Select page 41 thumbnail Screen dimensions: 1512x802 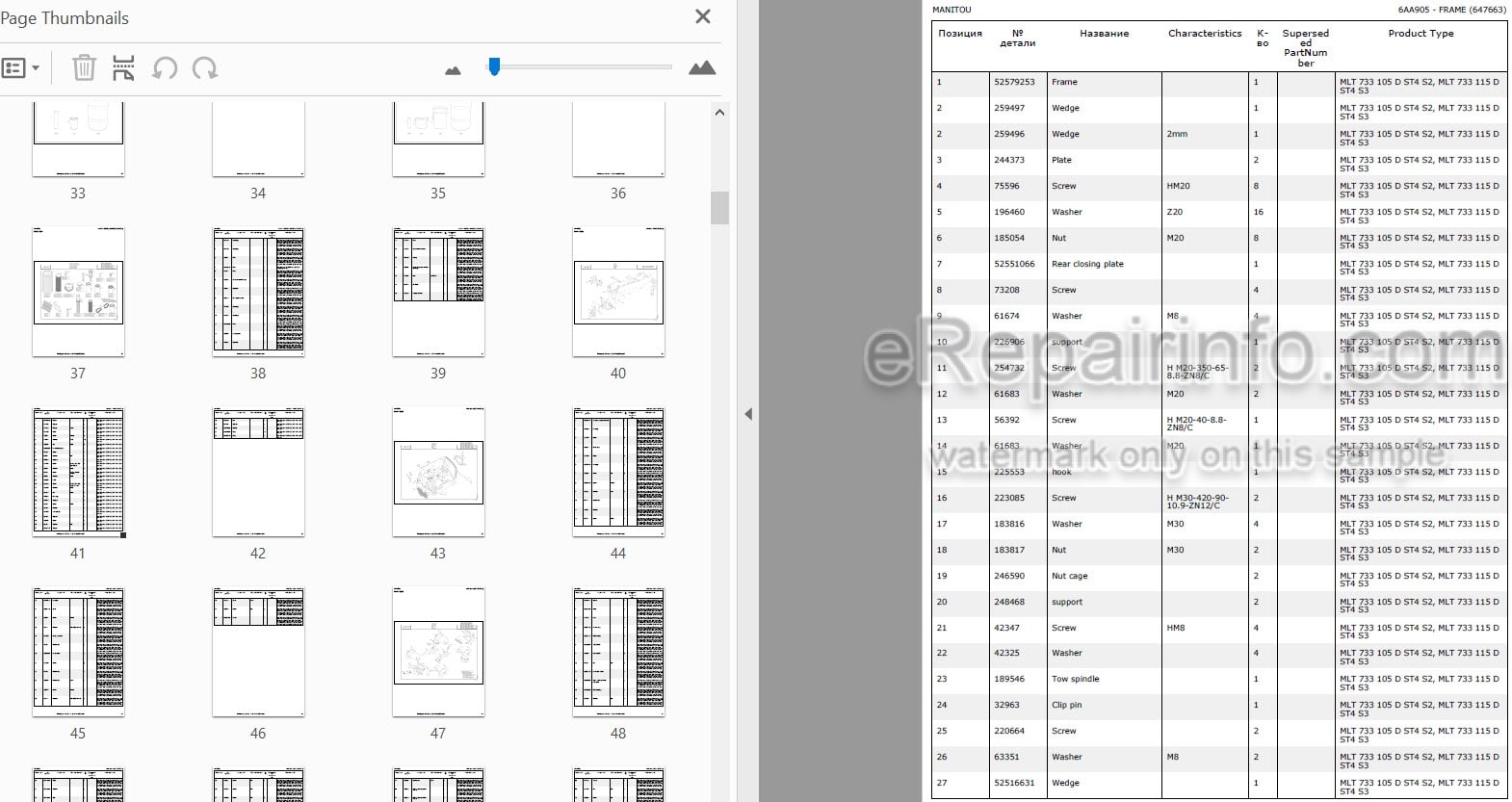point(78,472)
